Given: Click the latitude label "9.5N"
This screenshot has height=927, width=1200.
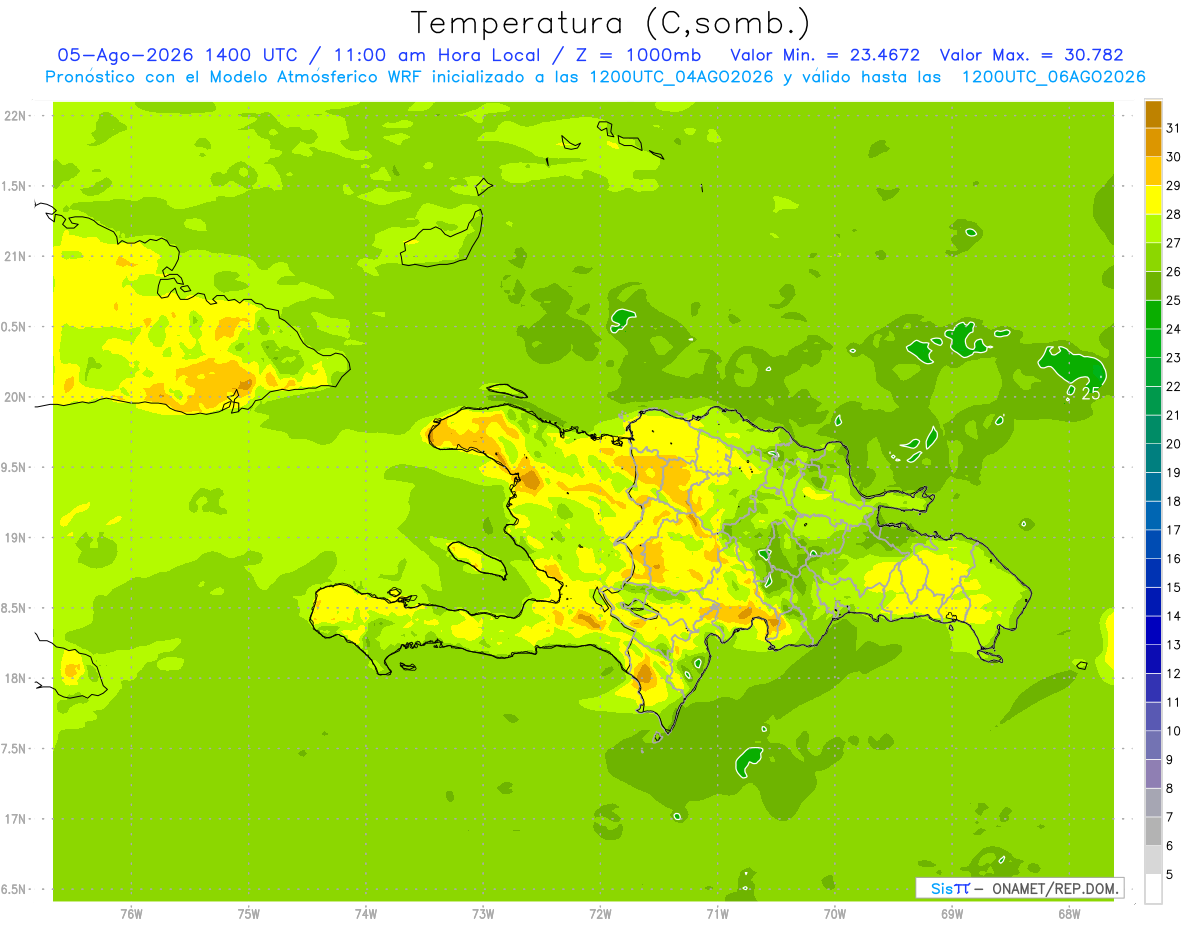Looking at the screenshot, I should pos(14,467).
